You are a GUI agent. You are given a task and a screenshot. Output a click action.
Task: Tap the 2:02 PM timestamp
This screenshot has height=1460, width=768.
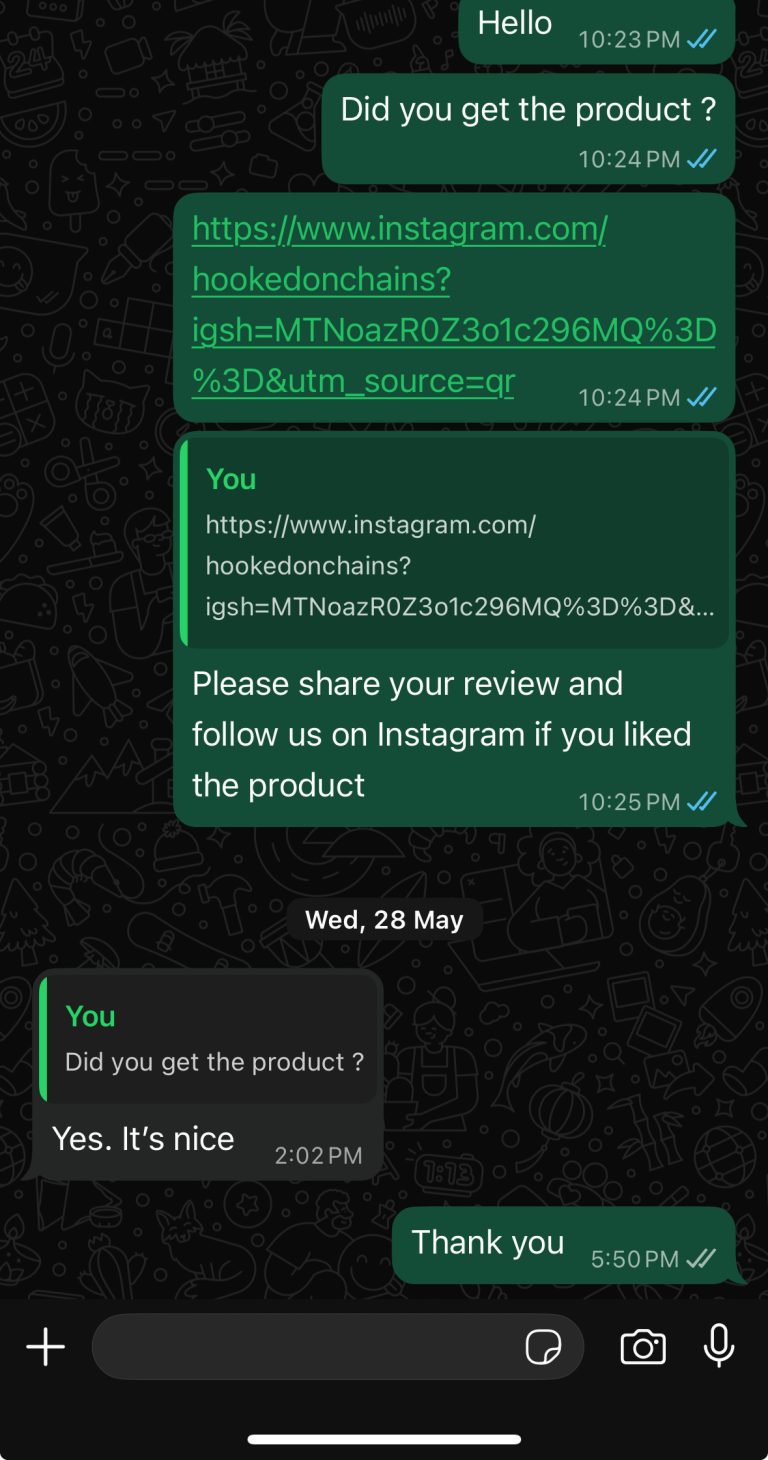coord(318,1156)
